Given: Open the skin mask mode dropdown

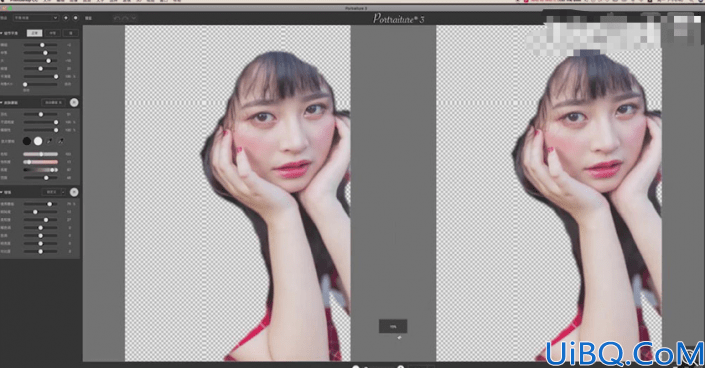Looking at the screenshot, I should (x=54, y=103).
